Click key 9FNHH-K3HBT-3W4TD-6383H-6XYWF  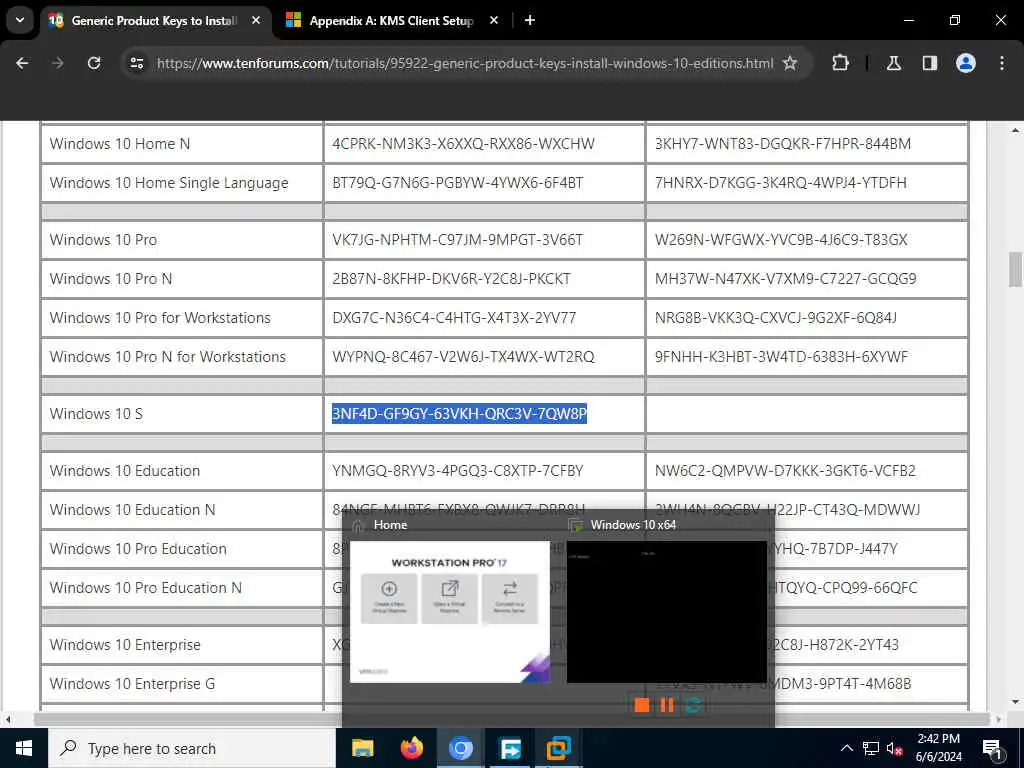click(781, 357)
